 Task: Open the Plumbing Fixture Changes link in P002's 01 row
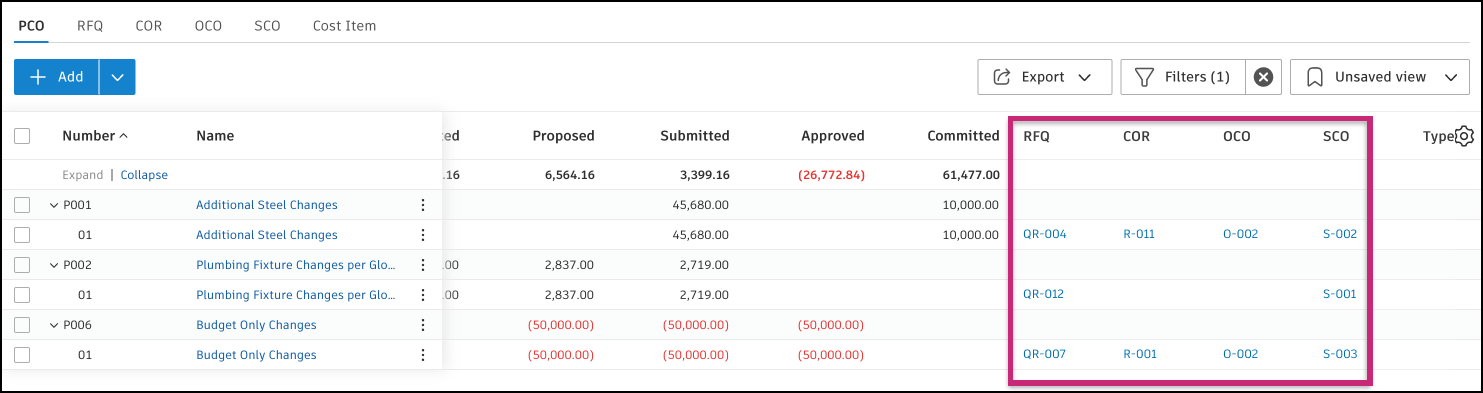click(296, 295)
